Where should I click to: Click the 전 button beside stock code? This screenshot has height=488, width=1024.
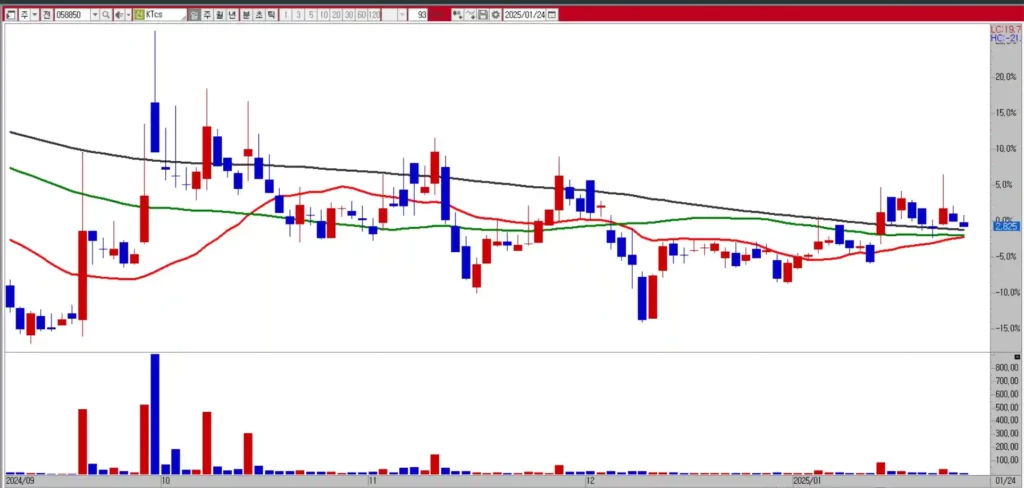coord(46,15)
